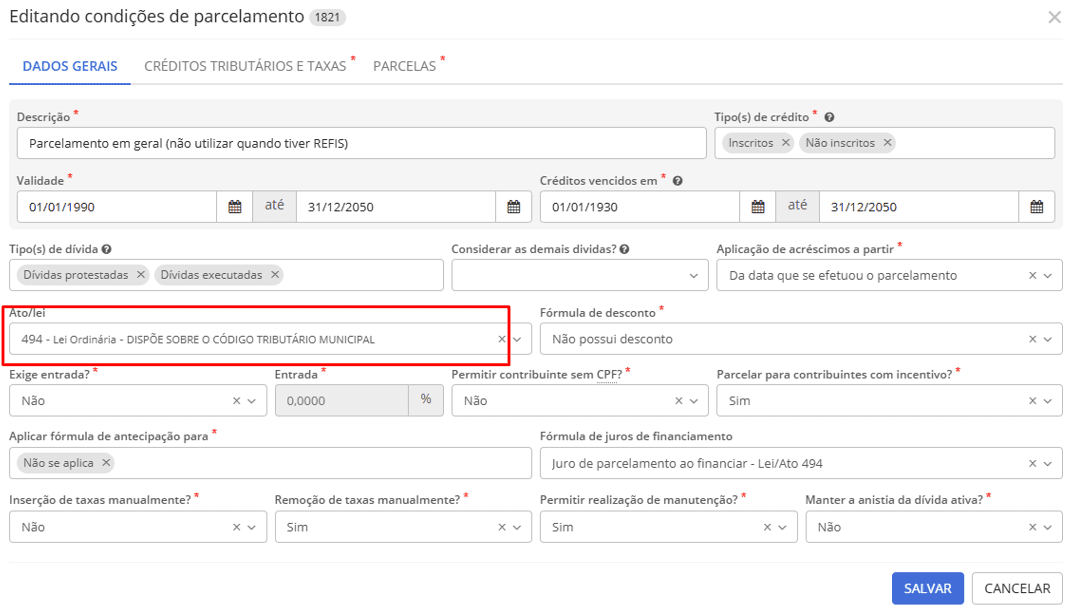Click help icon beside Tipo(s) de crédito
This screenshot has height=609, width=1074.
(829, 117)
